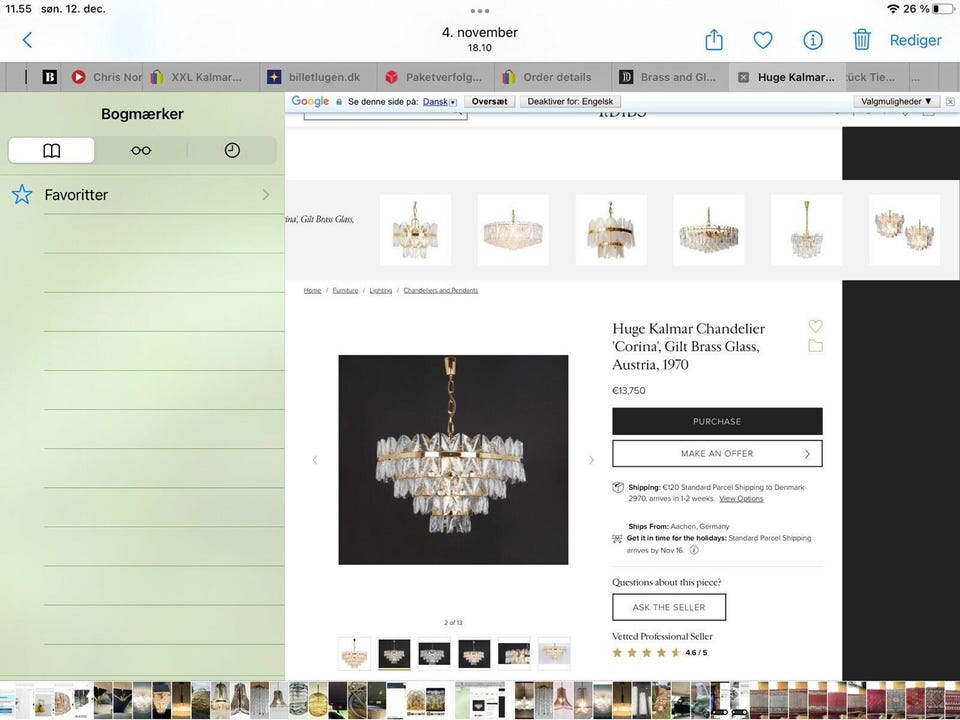Click the Oversæt translate button
Screen dimensions: 960x720
[489, 102]
